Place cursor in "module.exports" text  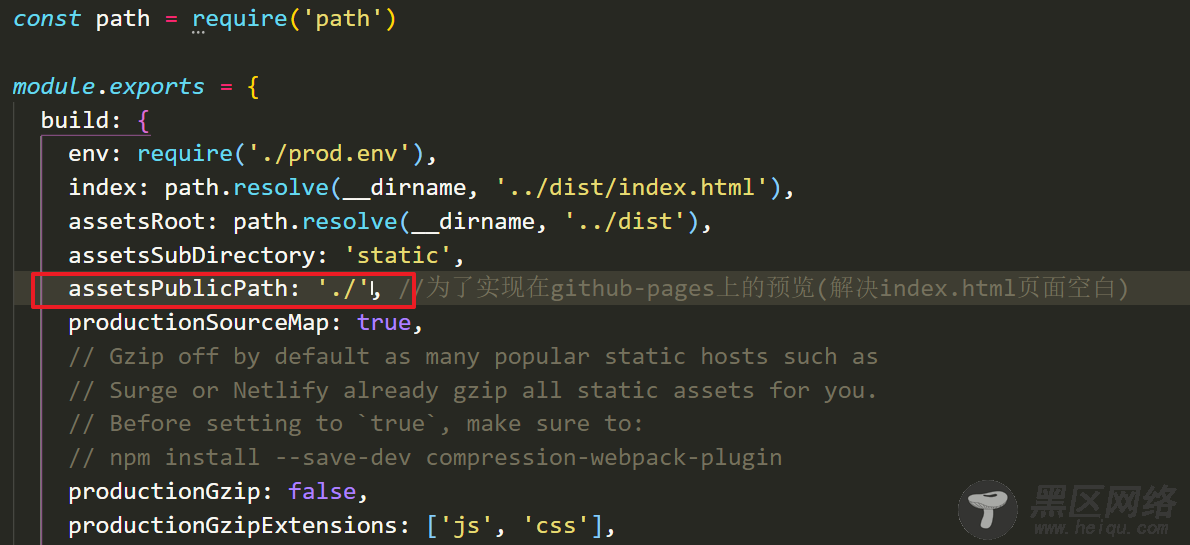(x=109, y=87)
